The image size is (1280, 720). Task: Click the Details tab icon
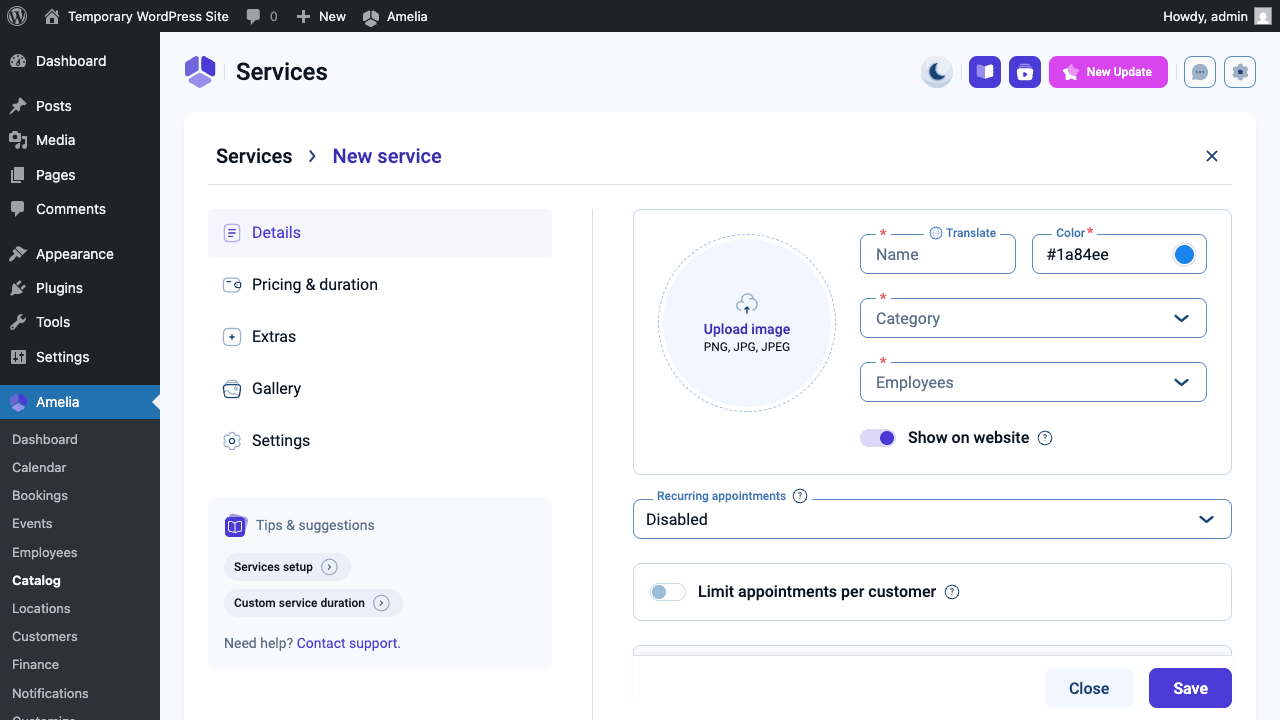click(x=232, y=233)
